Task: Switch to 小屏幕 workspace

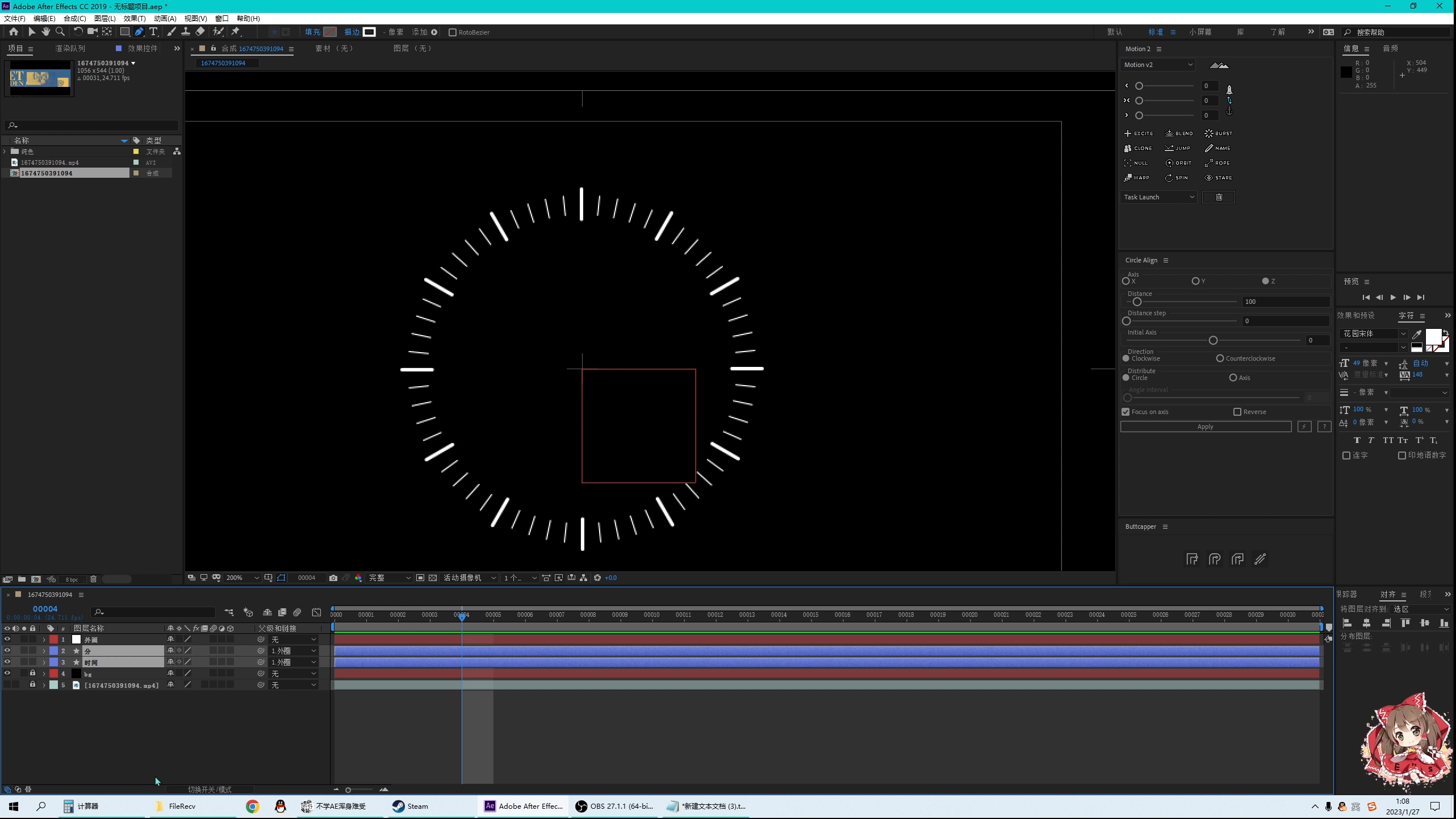Action: click(x=1200, y=32)
